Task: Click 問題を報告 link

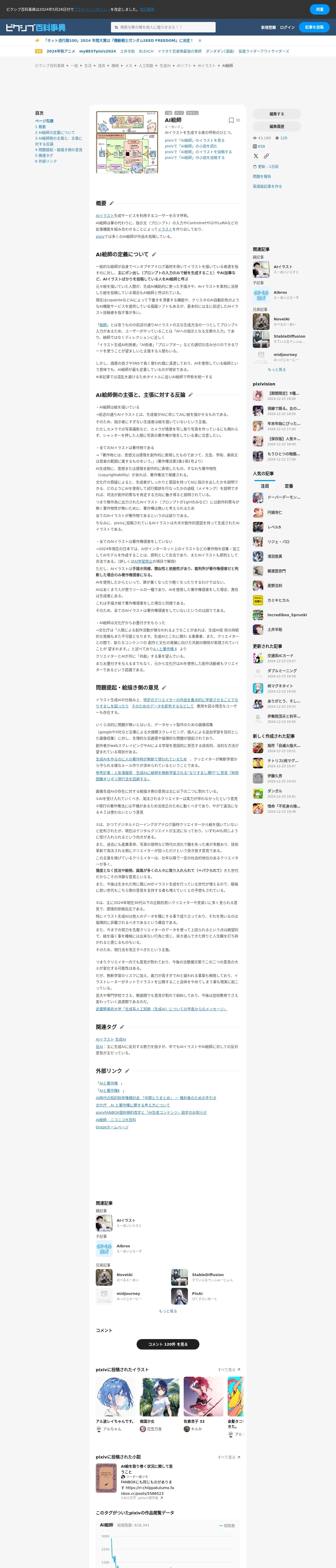Action: tap(262, 176)
